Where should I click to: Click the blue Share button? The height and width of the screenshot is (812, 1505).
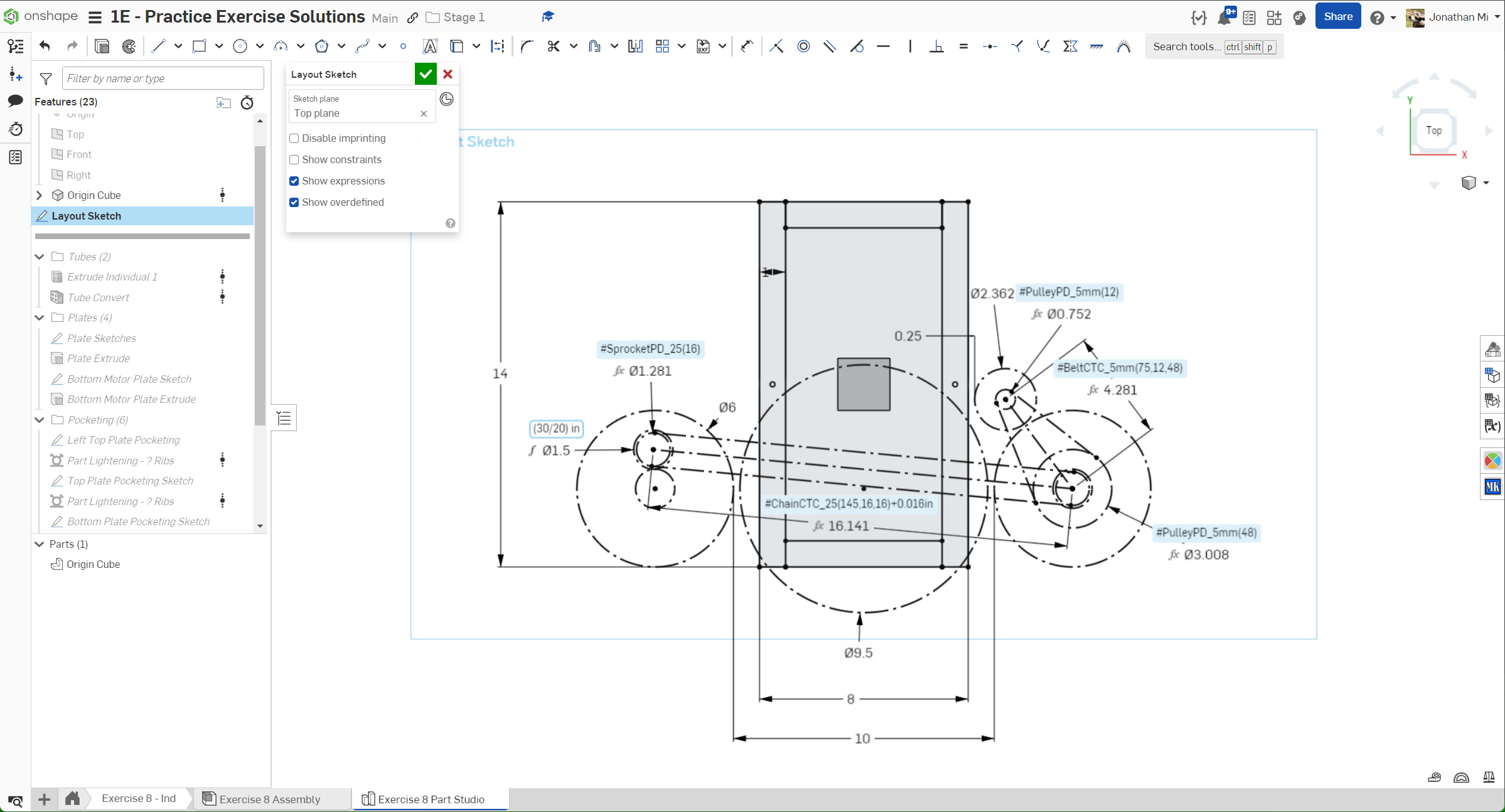tap(1337, 17)
